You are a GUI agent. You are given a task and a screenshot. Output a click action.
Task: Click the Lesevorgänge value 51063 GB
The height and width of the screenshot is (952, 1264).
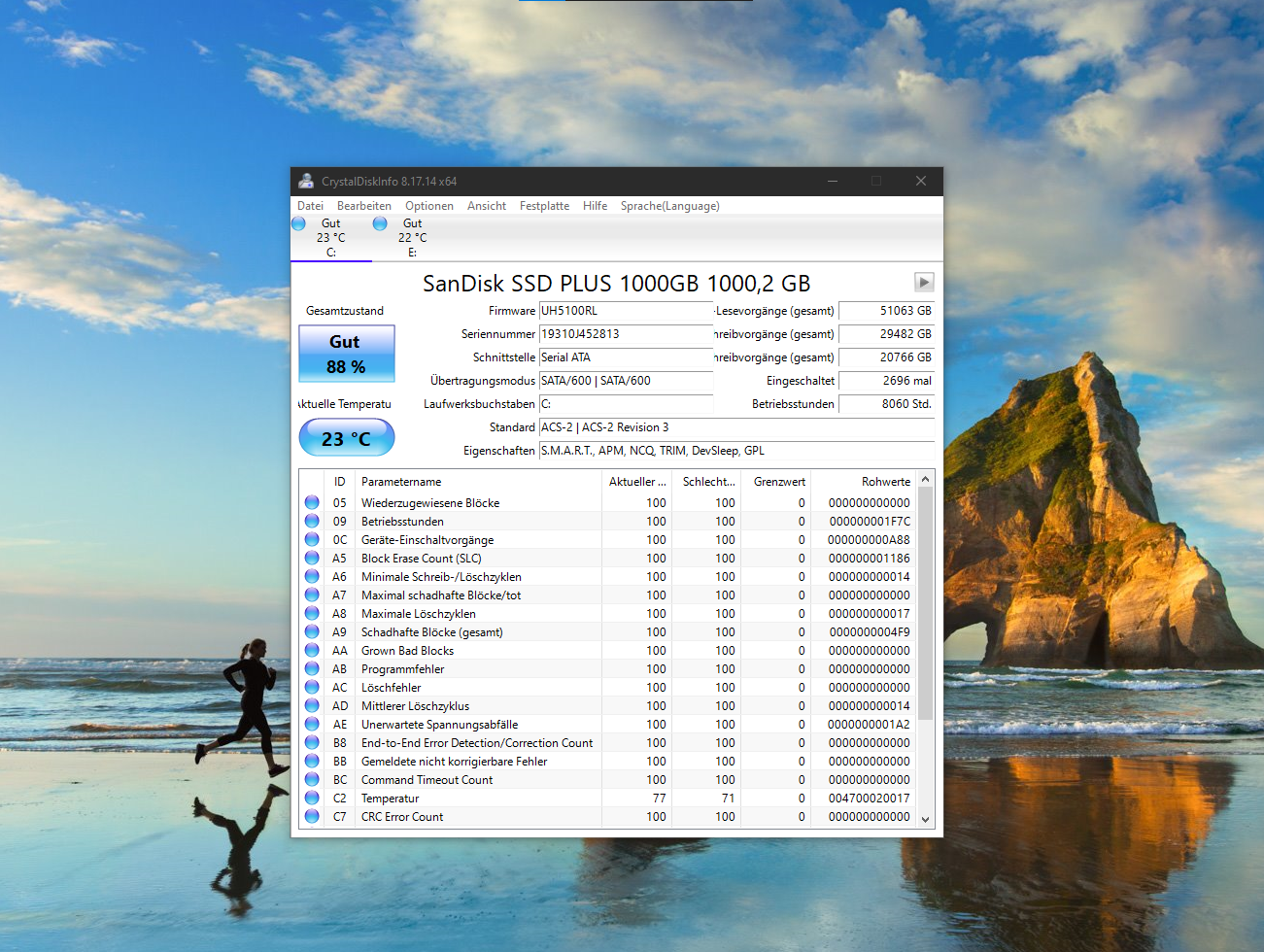point(886,311)
